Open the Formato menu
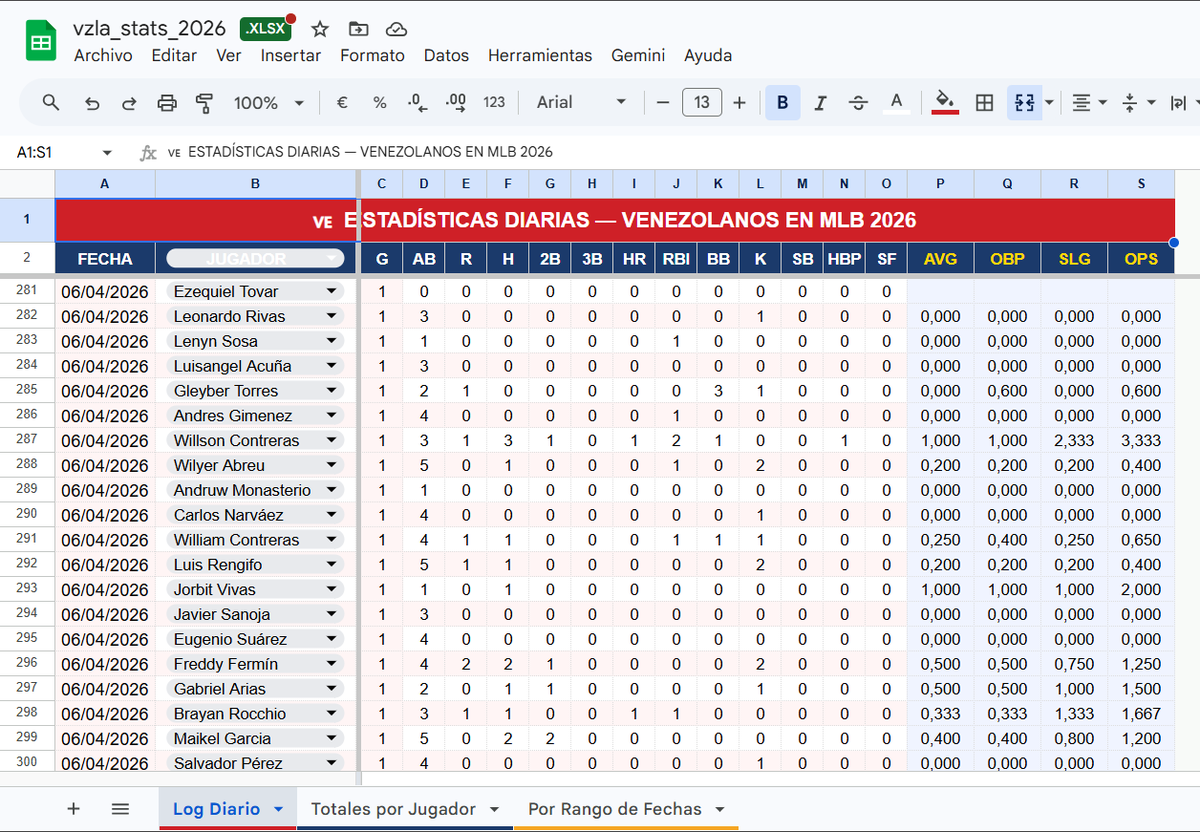The height and width of the screenshot is (832, 1200). (372, 56)
